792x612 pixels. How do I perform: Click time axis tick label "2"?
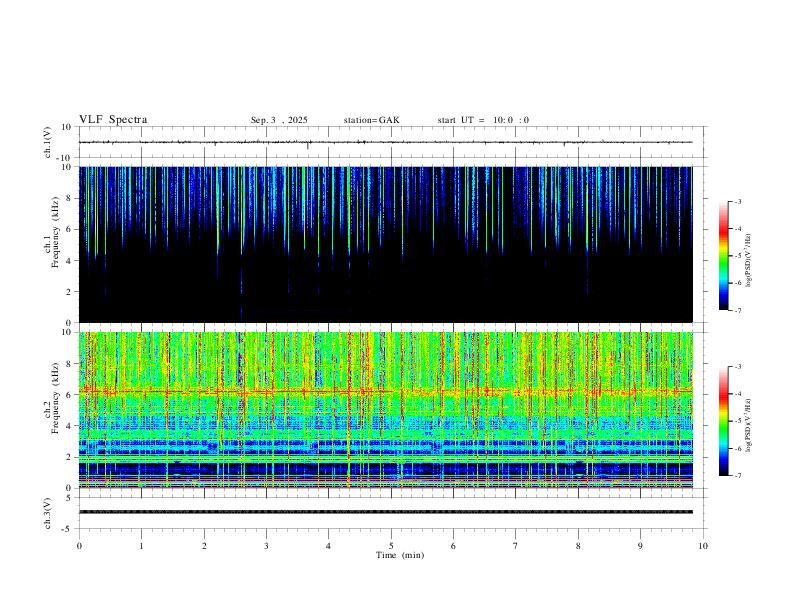pyautogui.click(x=204, y=546)
